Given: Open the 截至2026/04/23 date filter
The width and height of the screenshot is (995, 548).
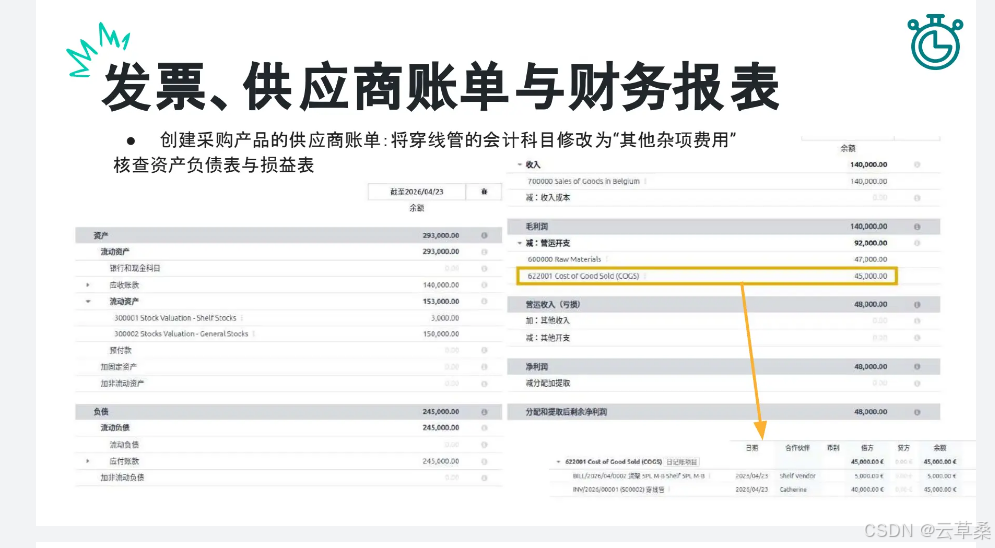Looking at the screenshot, I should tap(417, 192).
